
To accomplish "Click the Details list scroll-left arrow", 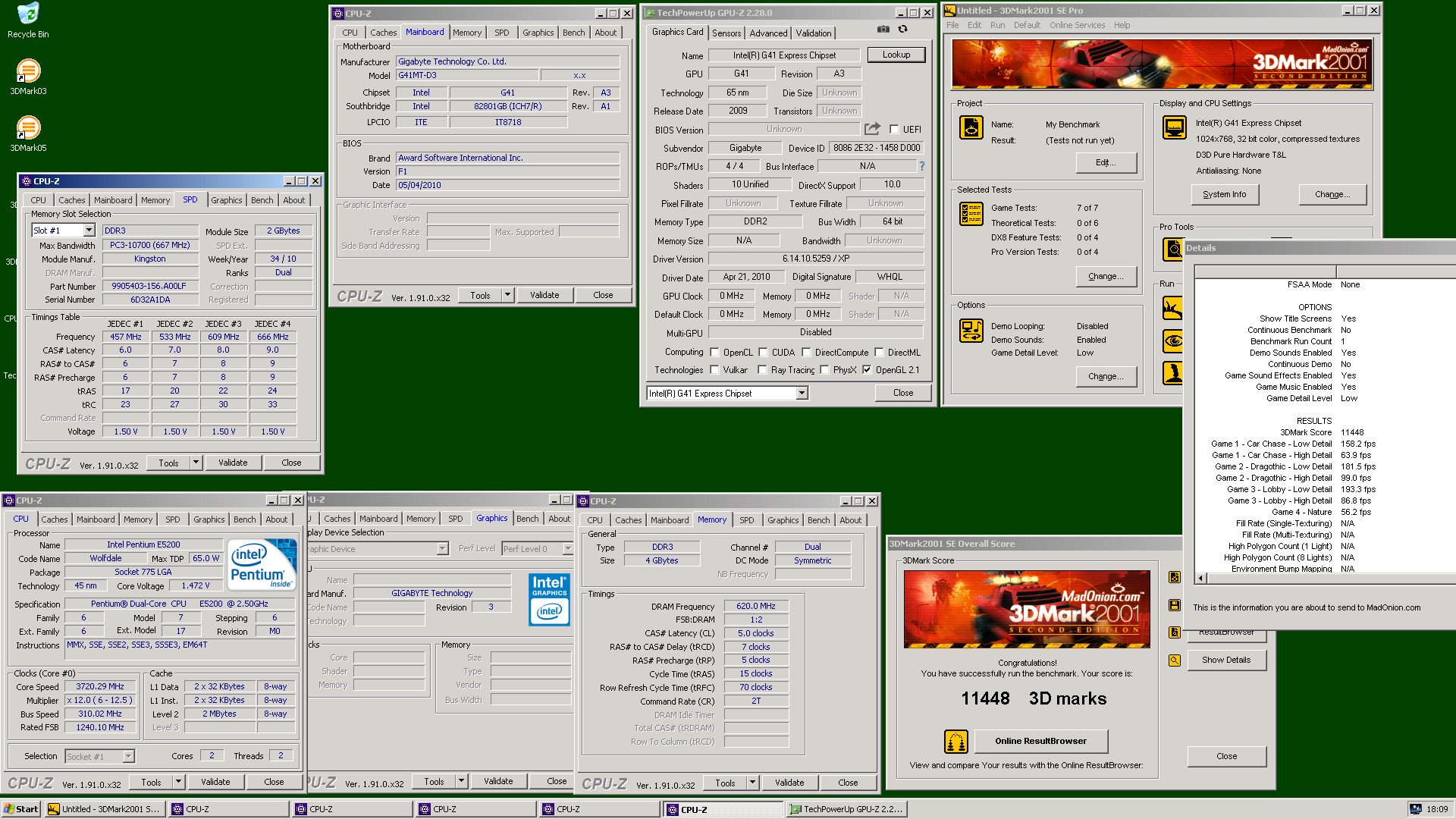I will coord(1200,579).
